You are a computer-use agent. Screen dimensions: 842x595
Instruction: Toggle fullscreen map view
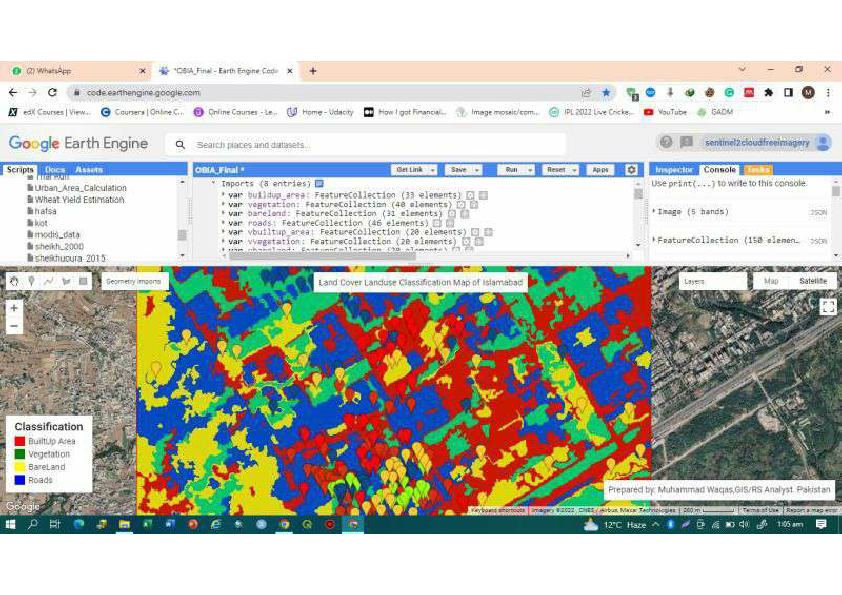[x=828, y=307]
